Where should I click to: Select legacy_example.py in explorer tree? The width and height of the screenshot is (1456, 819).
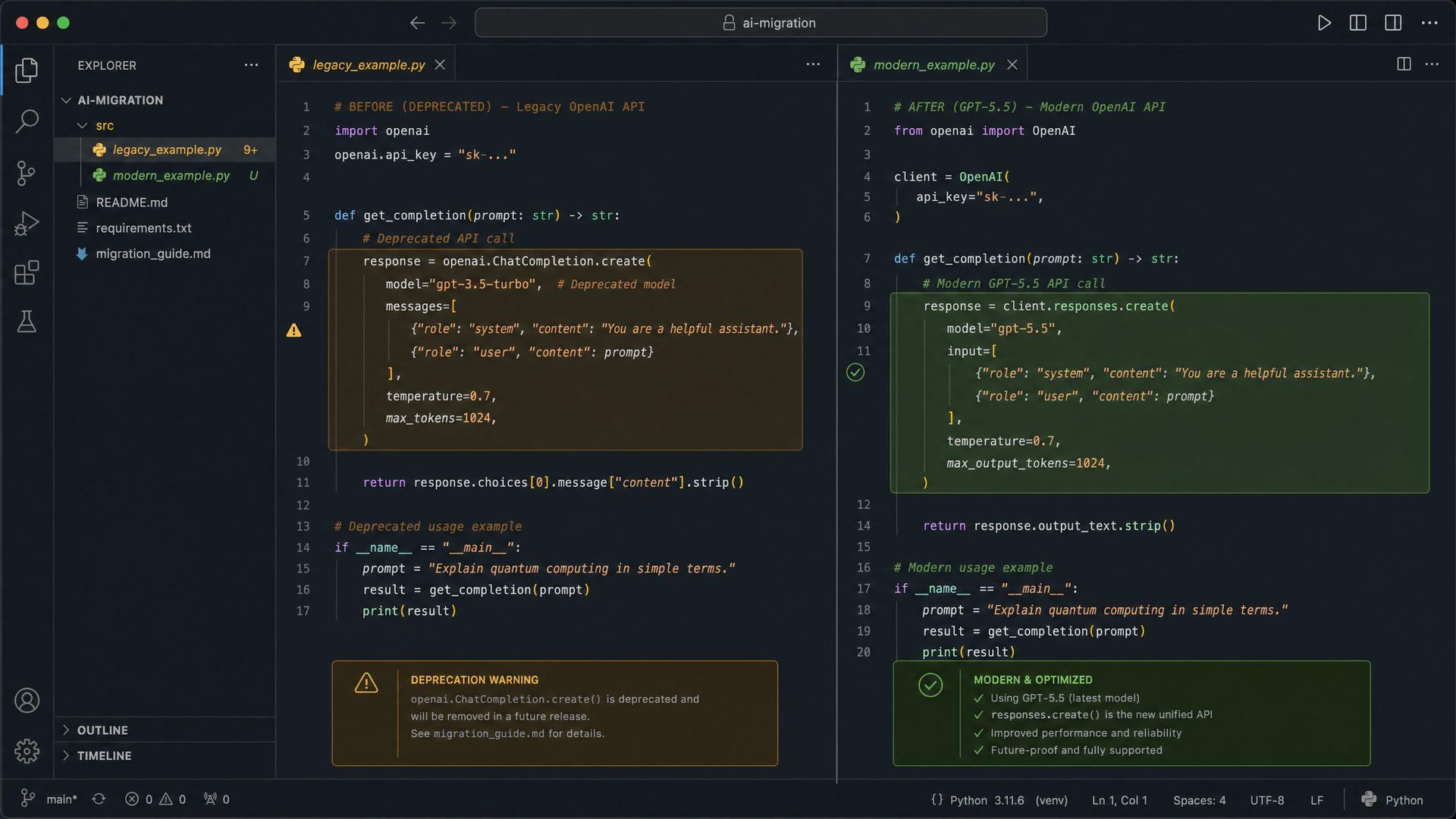click(165, 150)
